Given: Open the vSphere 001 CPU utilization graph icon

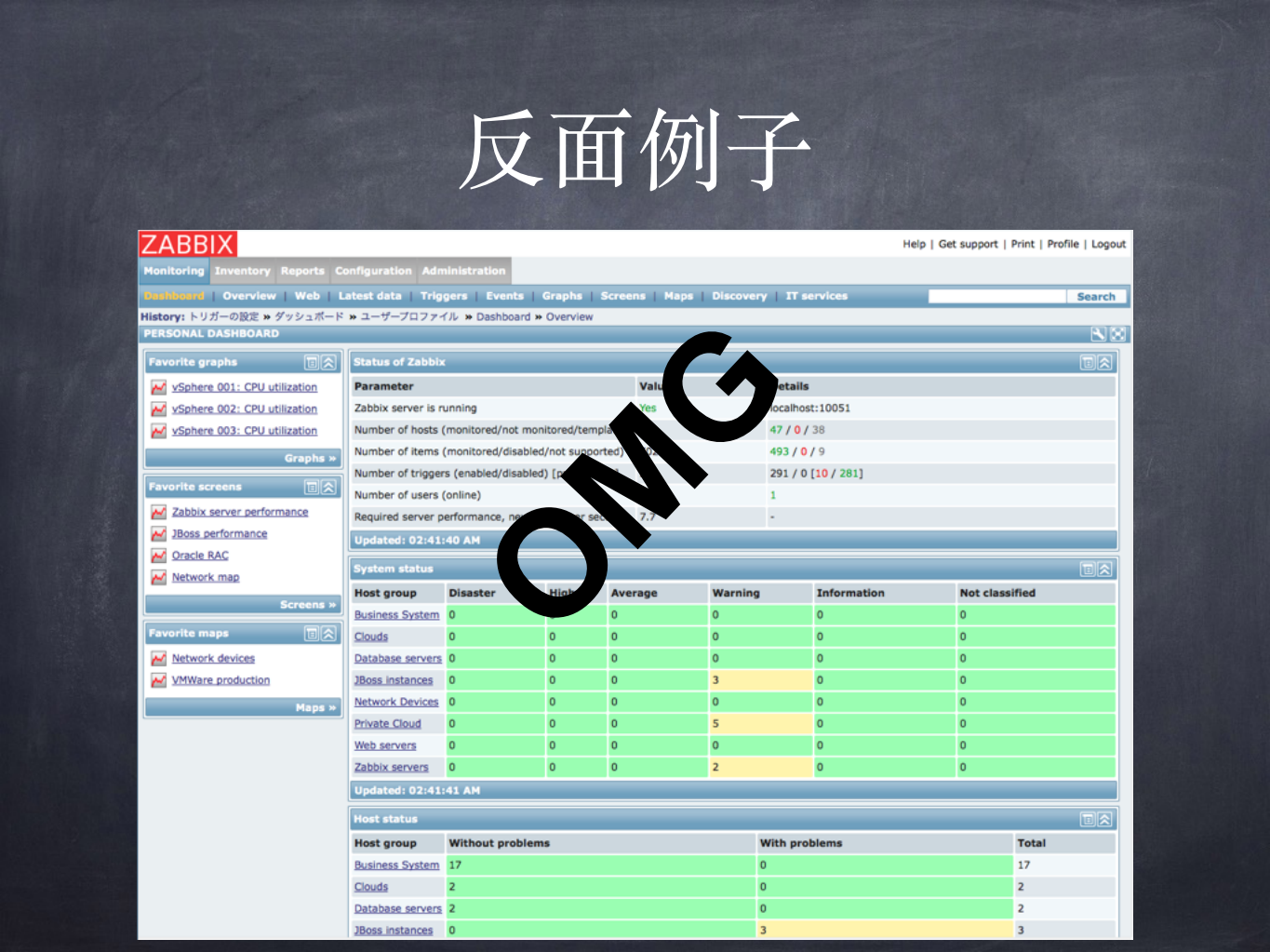Looking at the screenshot, I should (x=158, y=387).
